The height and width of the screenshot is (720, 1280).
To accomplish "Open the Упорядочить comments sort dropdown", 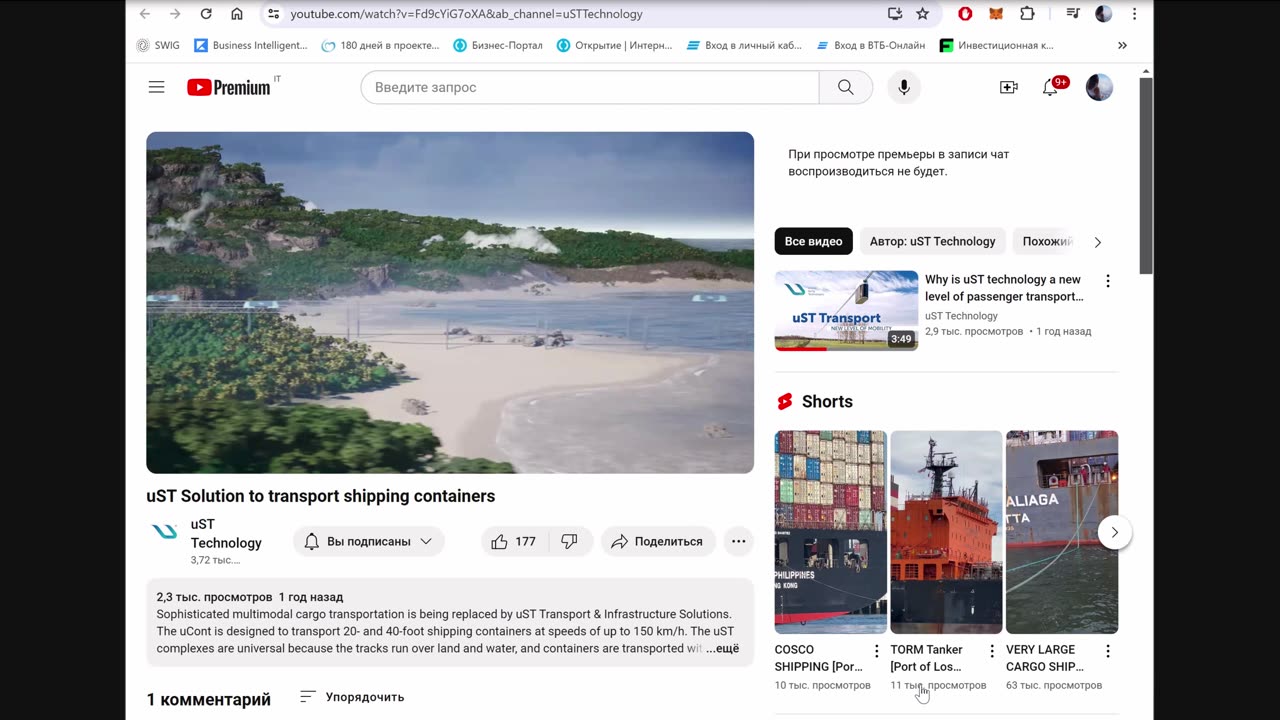I will pyautogui.click(x=351, y=697).
